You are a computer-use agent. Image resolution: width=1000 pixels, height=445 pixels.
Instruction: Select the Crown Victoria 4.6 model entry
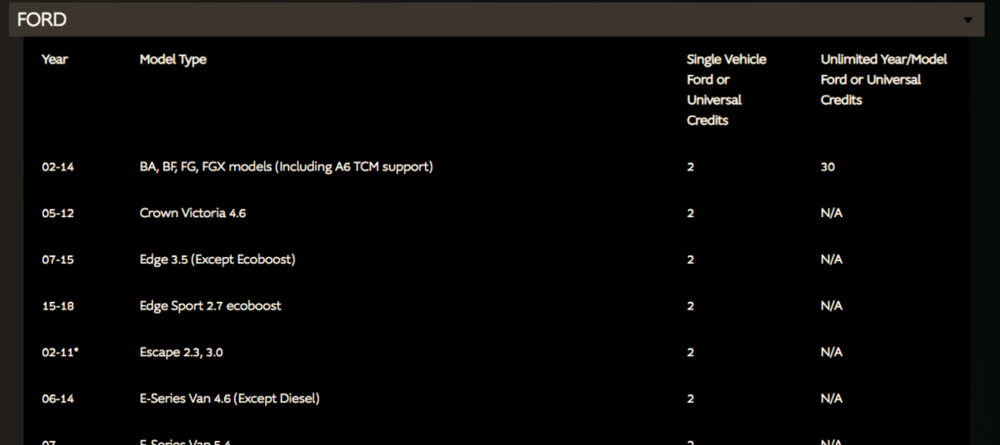tap(193, 213)
